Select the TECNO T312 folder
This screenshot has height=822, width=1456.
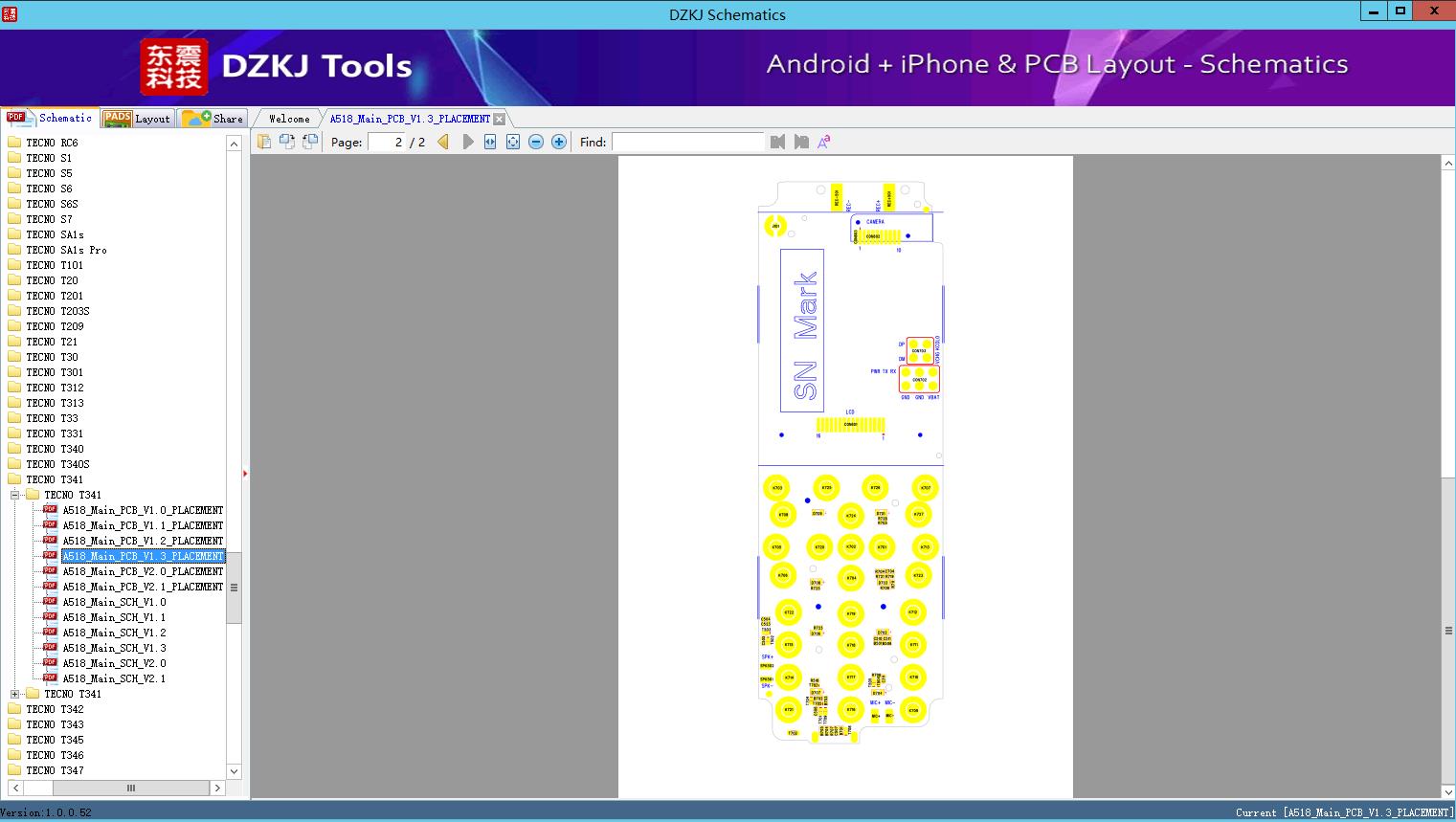55,388
